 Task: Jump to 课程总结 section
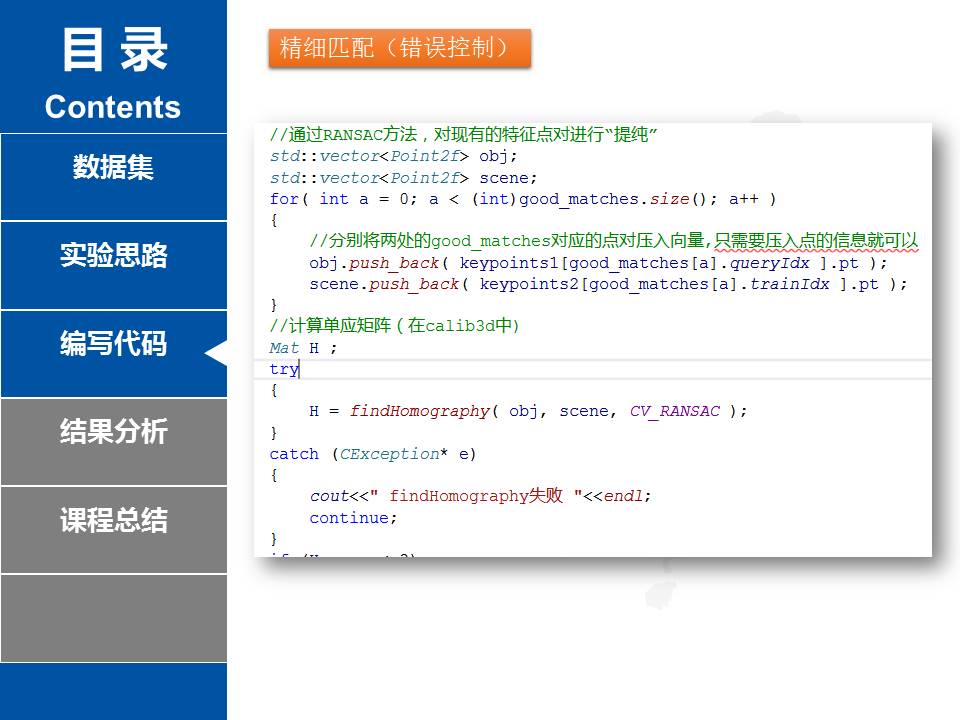coord(113,530)
